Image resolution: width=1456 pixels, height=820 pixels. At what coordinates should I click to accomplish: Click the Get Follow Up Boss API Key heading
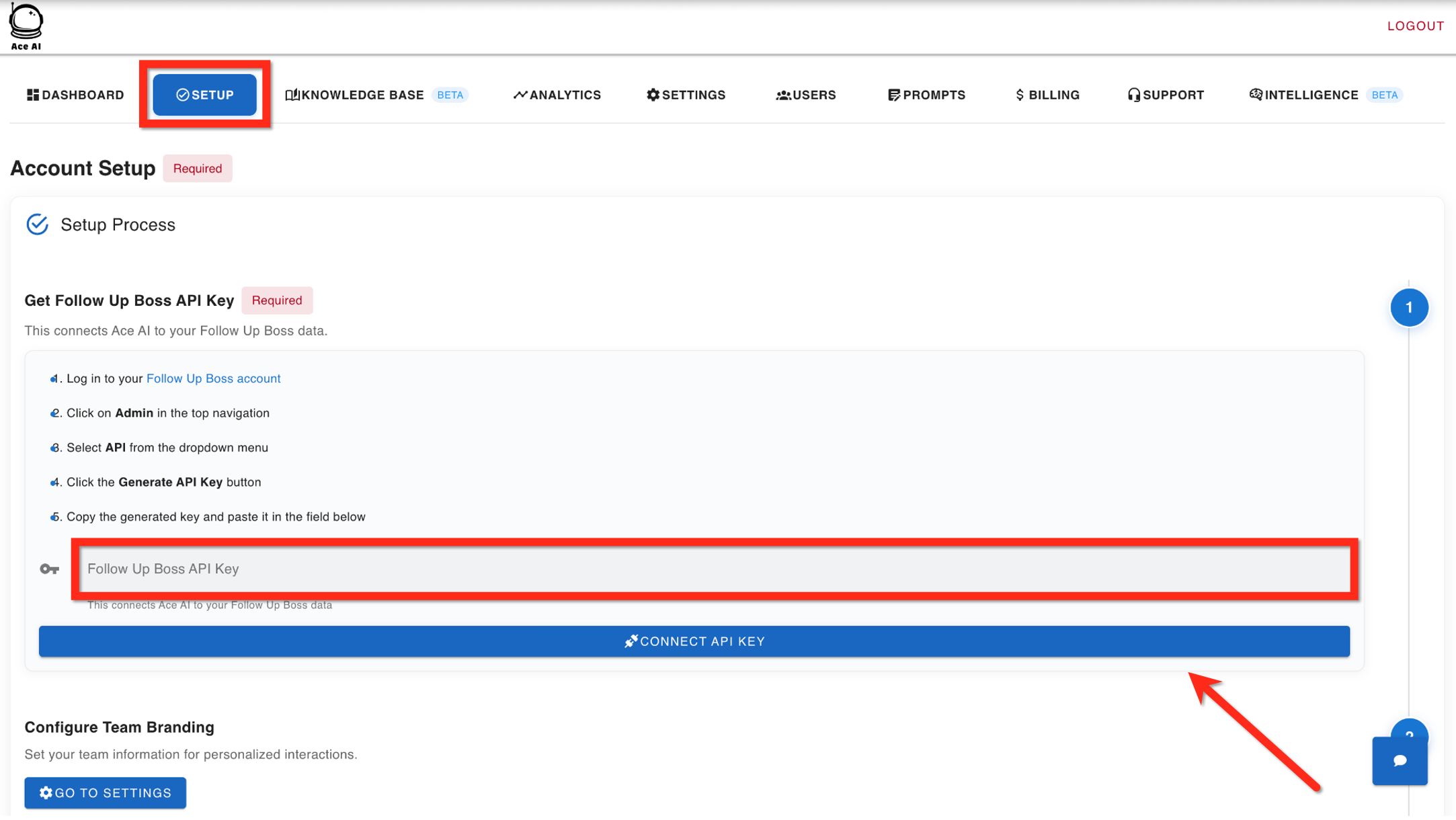[x=129, y=300]
